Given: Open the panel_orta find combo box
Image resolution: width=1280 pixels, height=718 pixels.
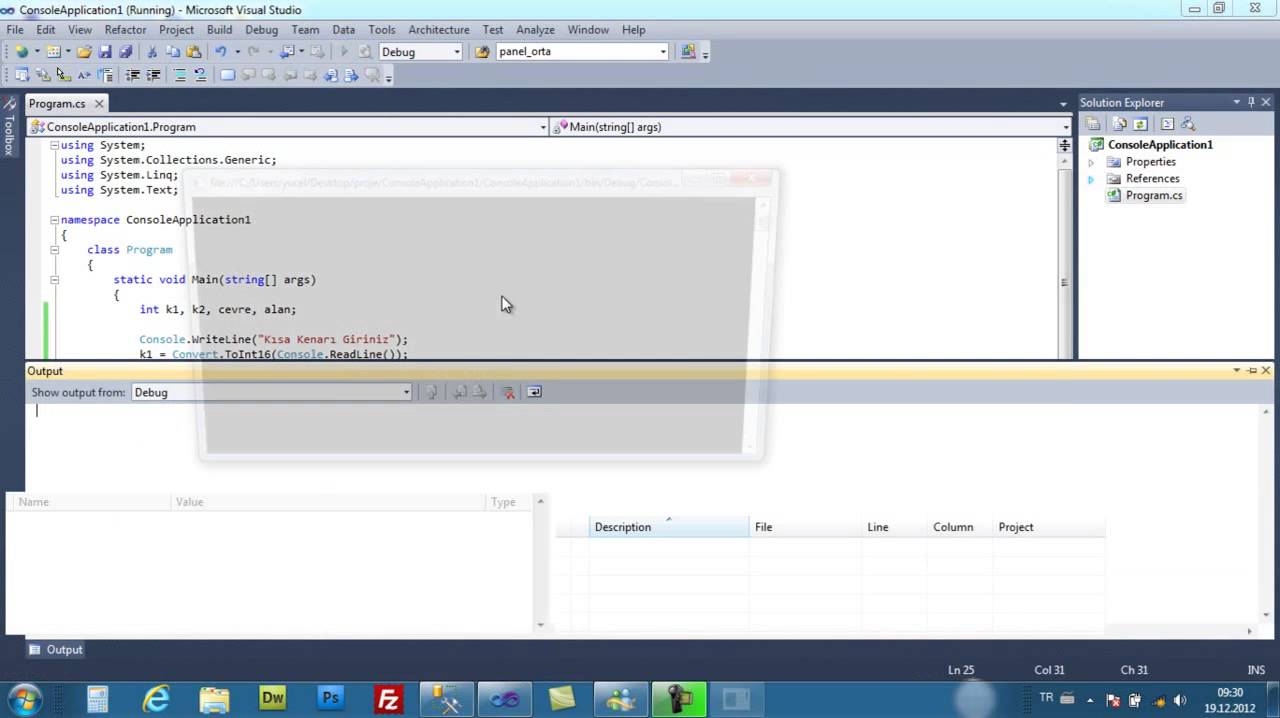Looking at the screenshot, I should click(663, 52).
